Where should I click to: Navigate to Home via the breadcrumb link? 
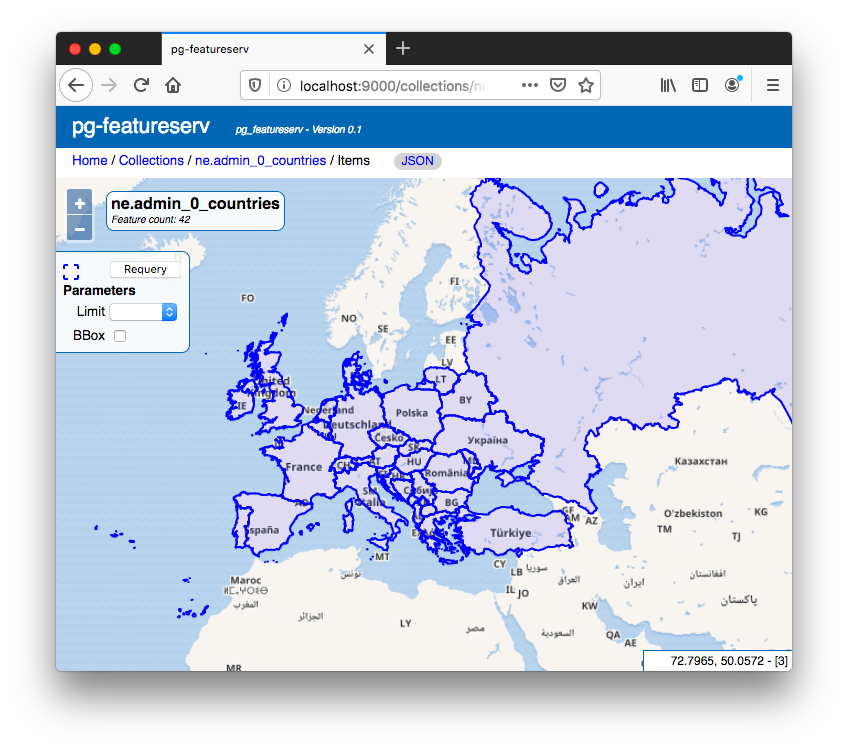(89, 160)
